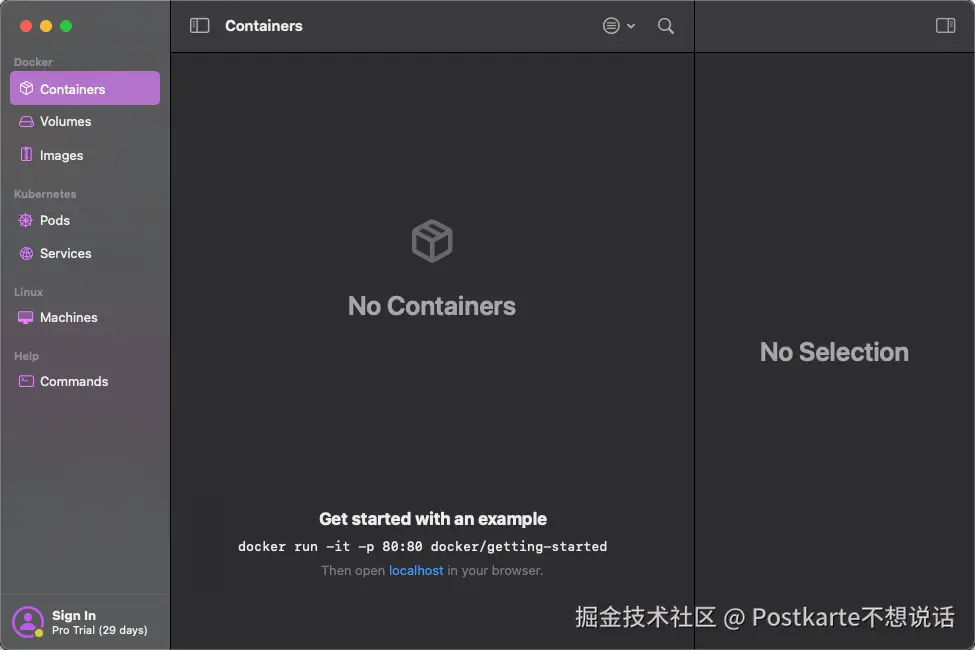Open Kubernetes Services
Viewport: 975px width, 650px height.
[85, 253]
